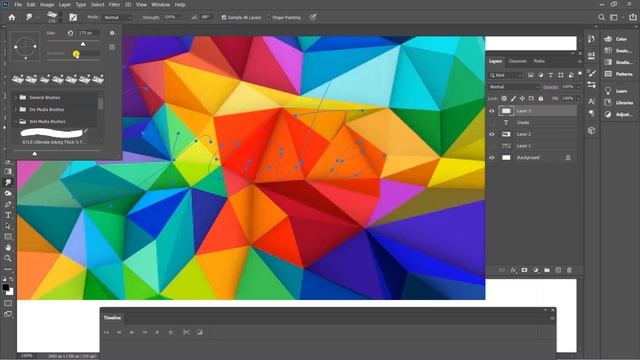Switch to the Channels tab

point(518,61)
